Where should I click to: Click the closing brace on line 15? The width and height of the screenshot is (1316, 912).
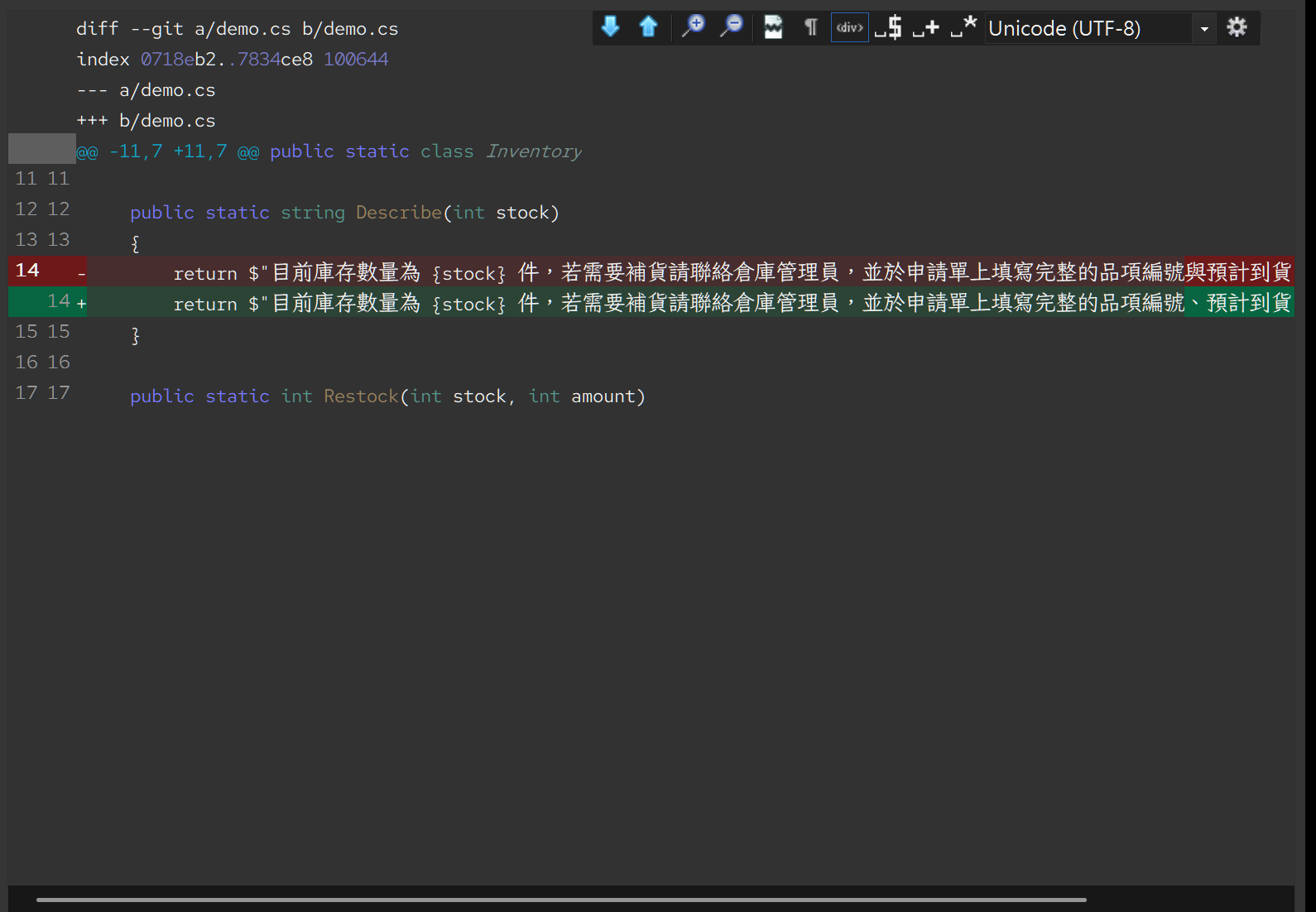point(136,335)
